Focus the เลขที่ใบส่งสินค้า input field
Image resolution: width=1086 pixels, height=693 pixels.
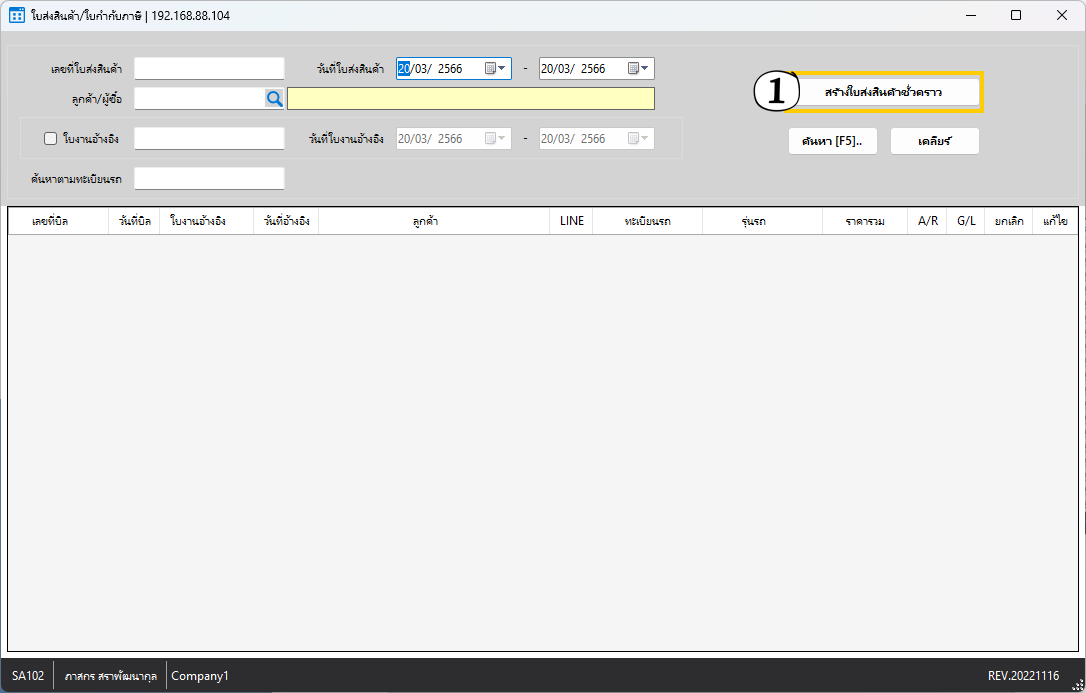209,68
